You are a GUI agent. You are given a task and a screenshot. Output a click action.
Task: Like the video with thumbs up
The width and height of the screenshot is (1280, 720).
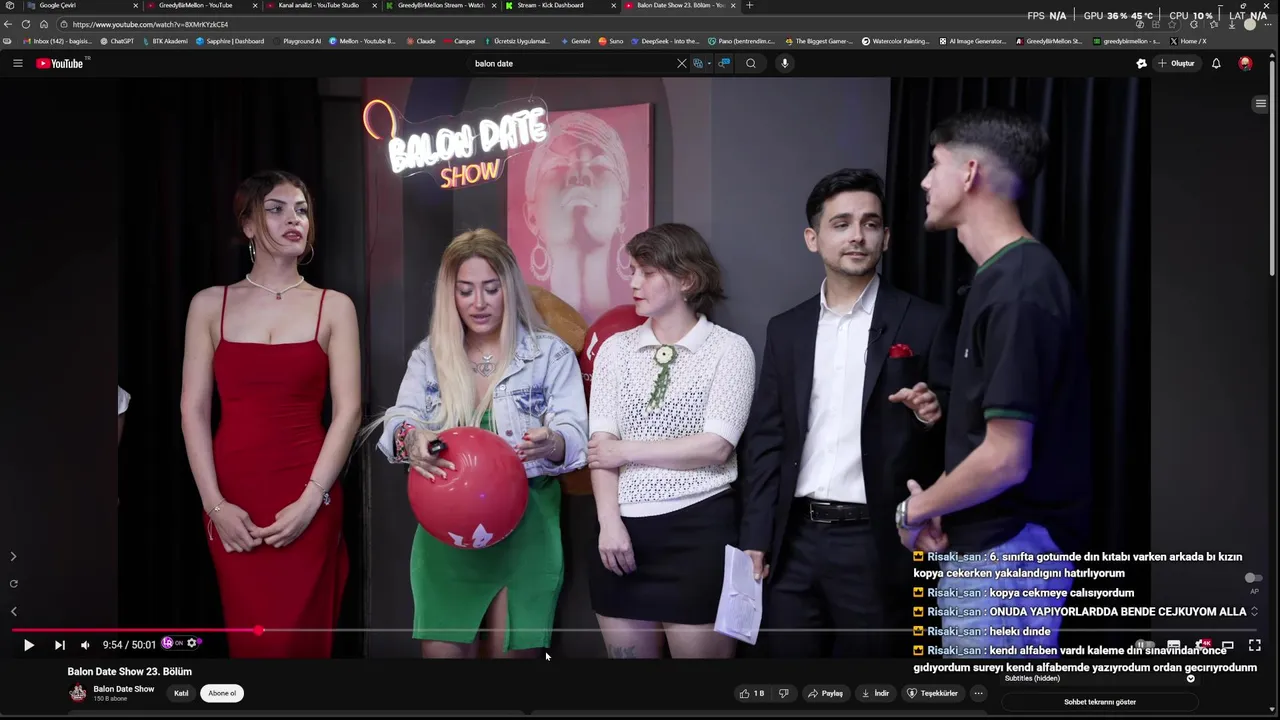[751, 693]
